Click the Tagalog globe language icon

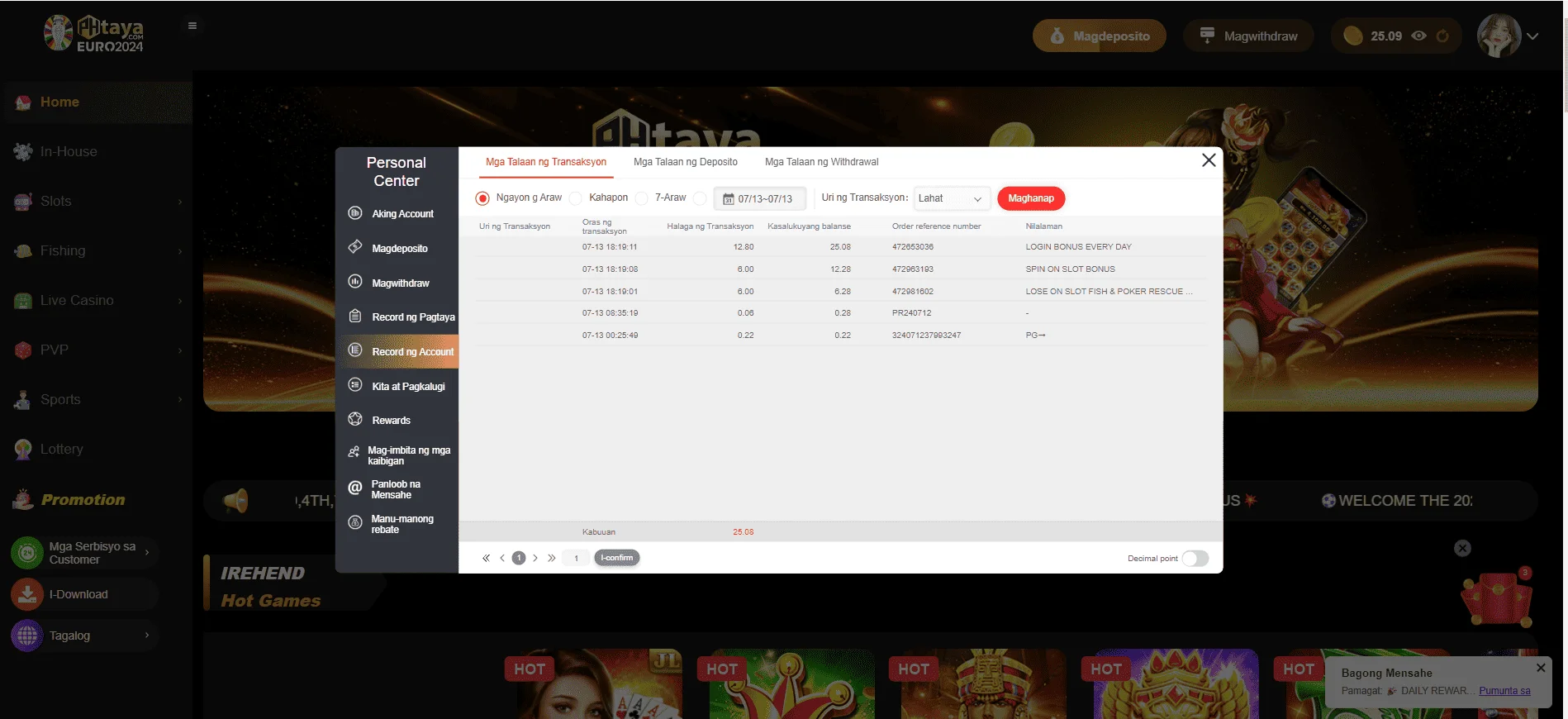coord(27,636)
